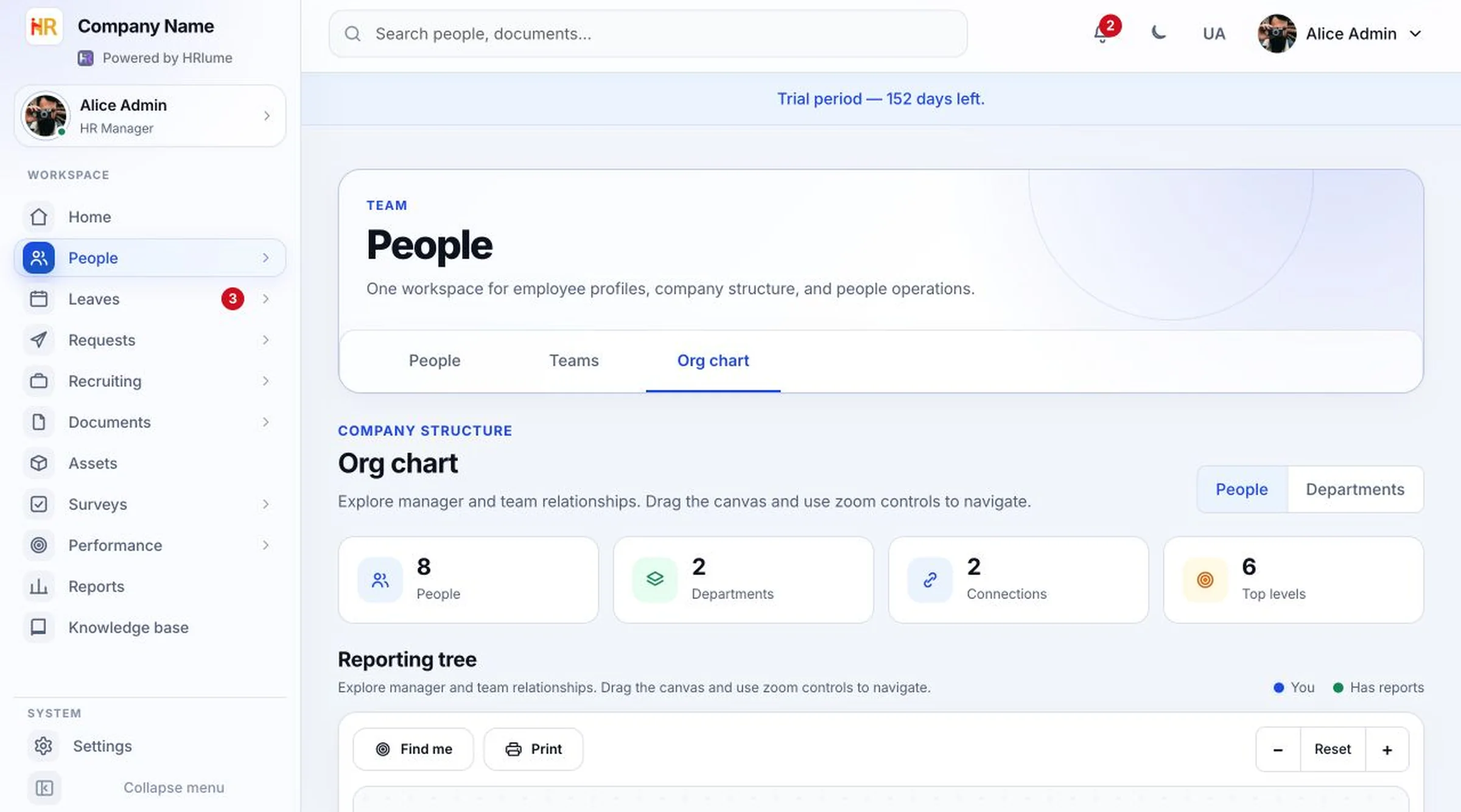Expand the Alice Admin profile card chevron
The width and height of the screenshot is (1461, 812).
coord(267,116)
